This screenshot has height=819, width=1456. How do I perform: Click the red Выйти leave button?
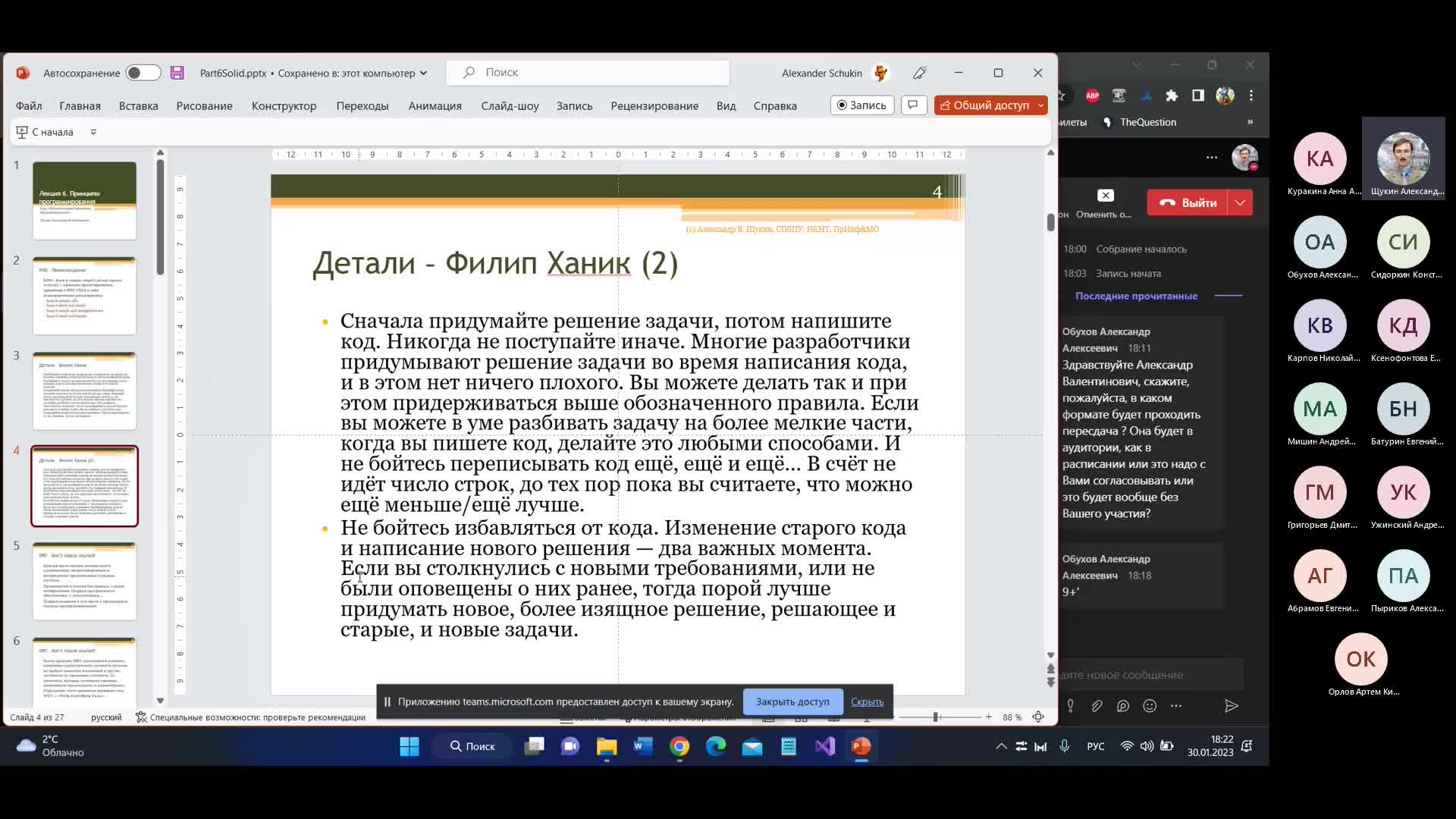pos(1187,202)
